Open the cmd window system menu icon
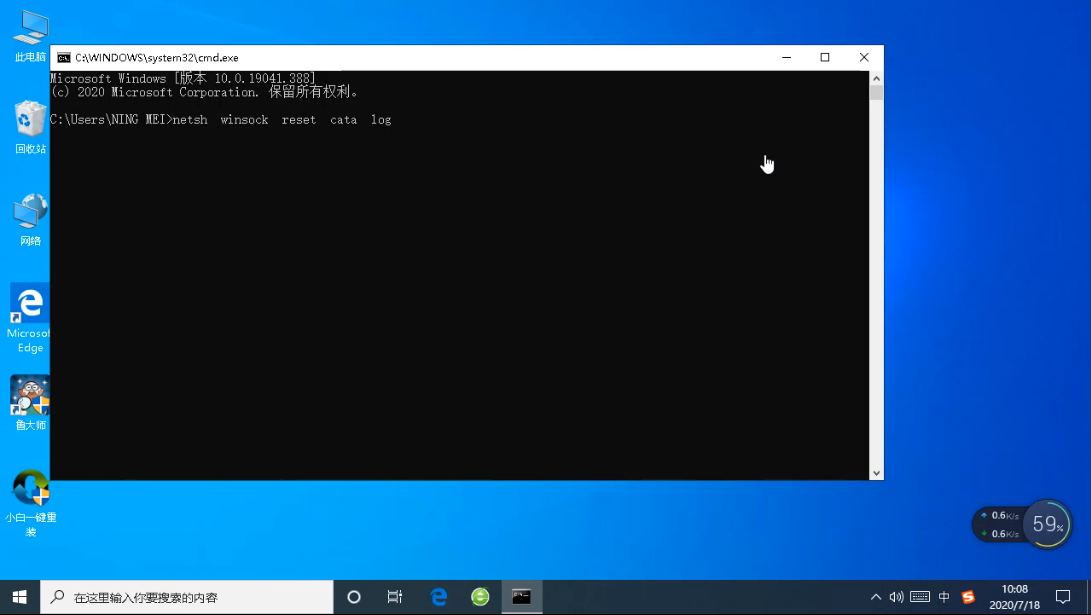The image size is (1091, 615). pyautogui.click(x=64, y=58)
